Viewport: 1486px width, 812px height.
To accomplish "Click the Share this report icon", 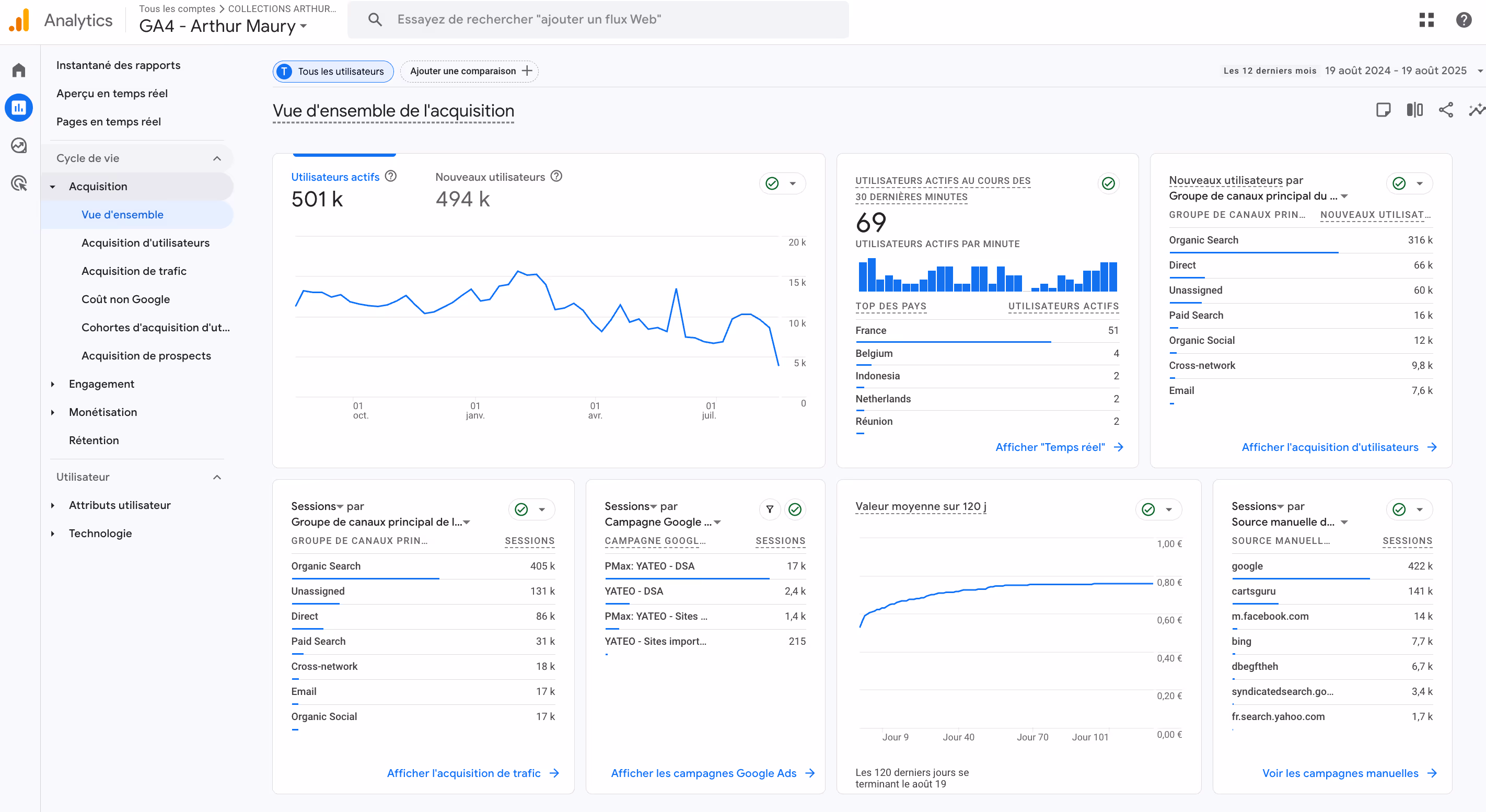I will (x=1446, y=110).
